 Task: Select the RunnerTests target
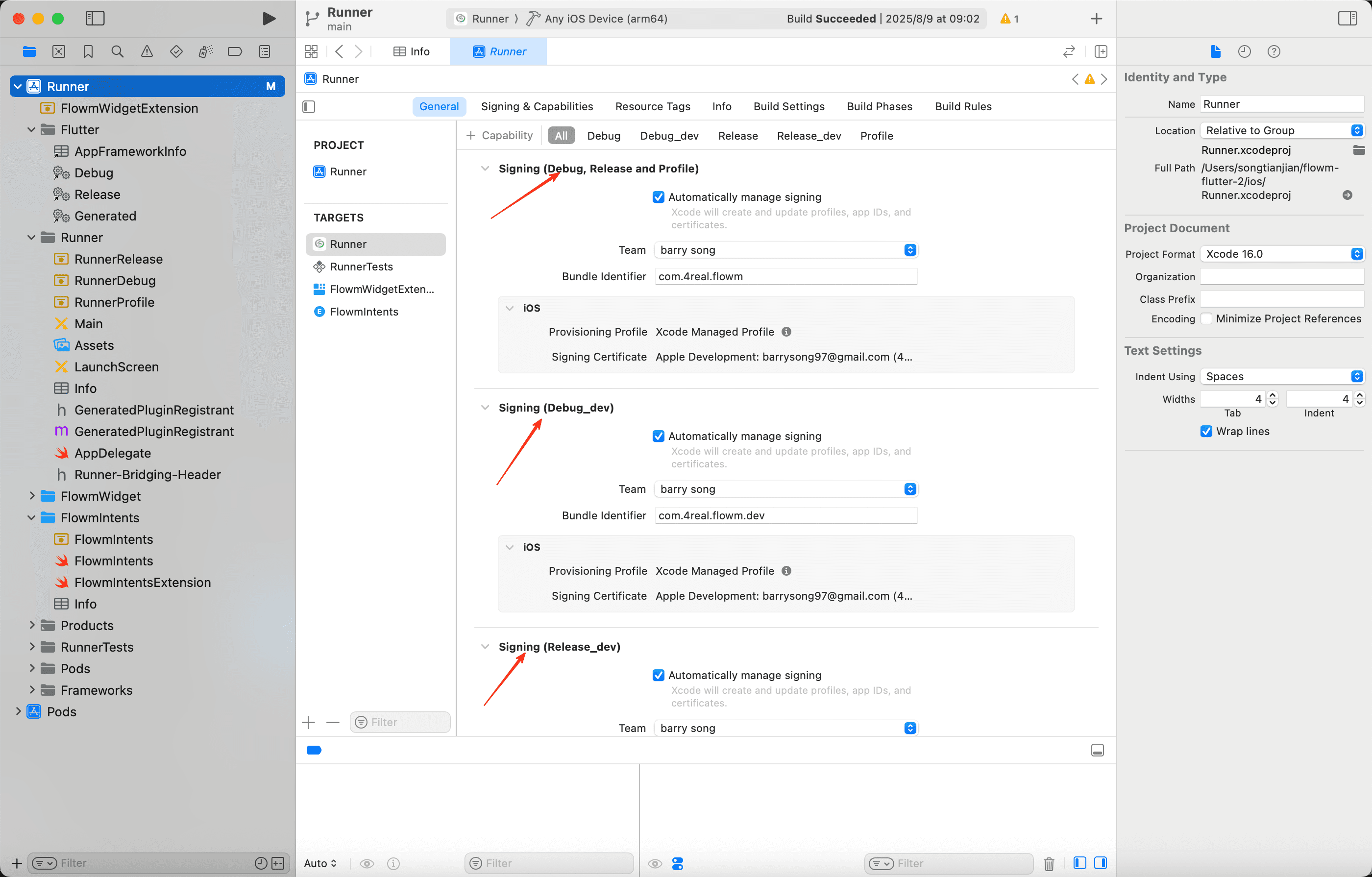click(361, 267)
